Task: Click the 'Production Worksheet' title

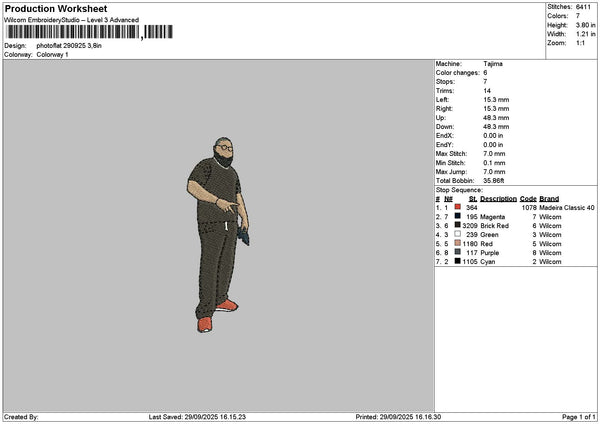Action: [x=56, y=8]
